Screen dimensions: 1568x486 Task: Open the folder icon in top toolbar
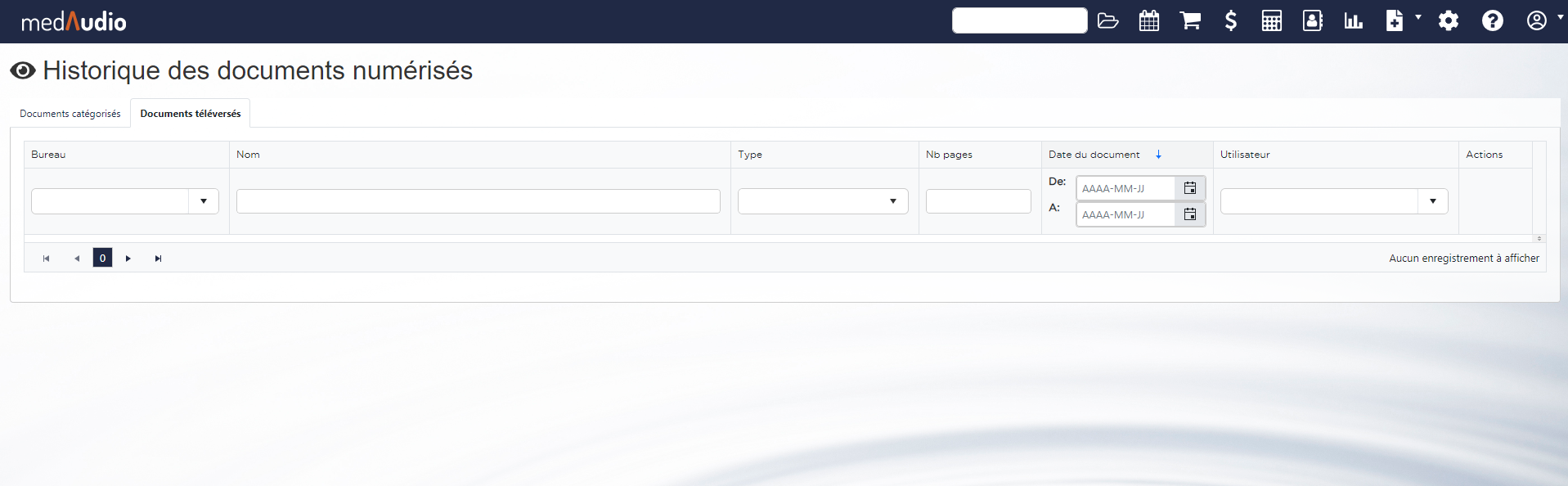coord(1107,21)
